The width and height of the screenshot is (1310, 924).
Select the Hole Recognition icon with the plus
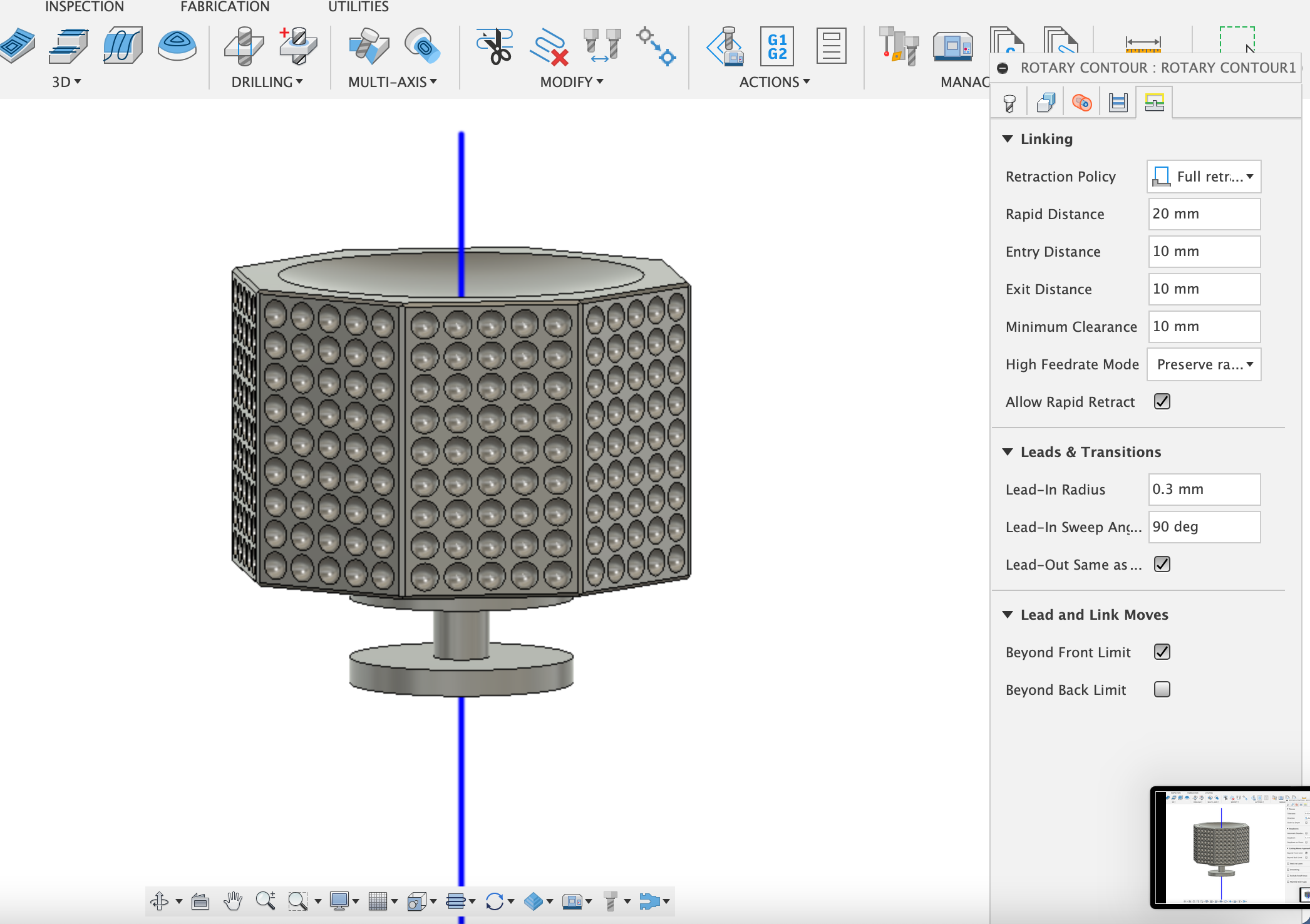click(x=297, y=46)
